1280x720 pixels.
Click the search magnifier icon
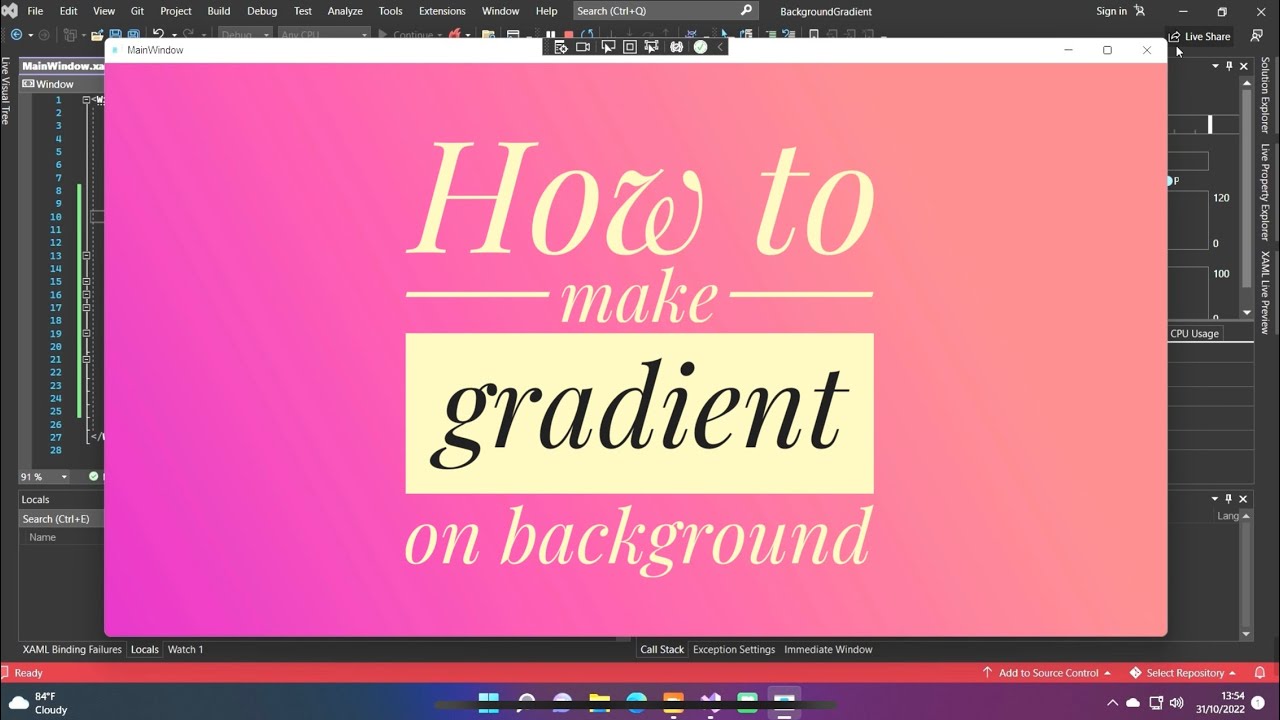point(746,11)
